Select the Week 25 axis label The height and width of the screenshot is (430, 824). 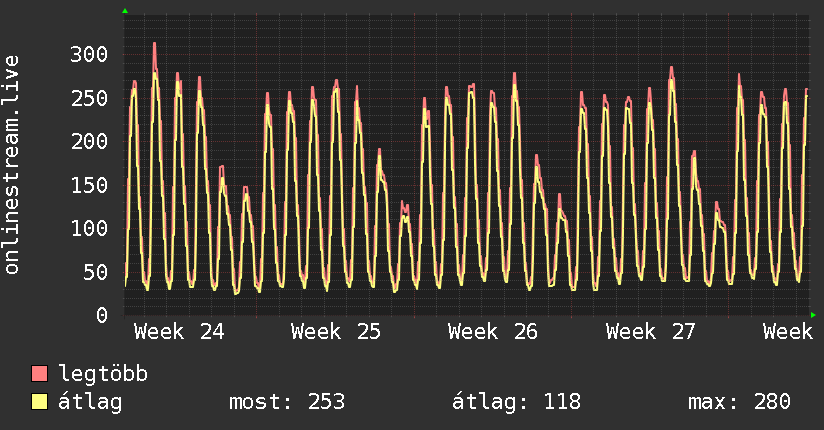click(x=336, y=332)
